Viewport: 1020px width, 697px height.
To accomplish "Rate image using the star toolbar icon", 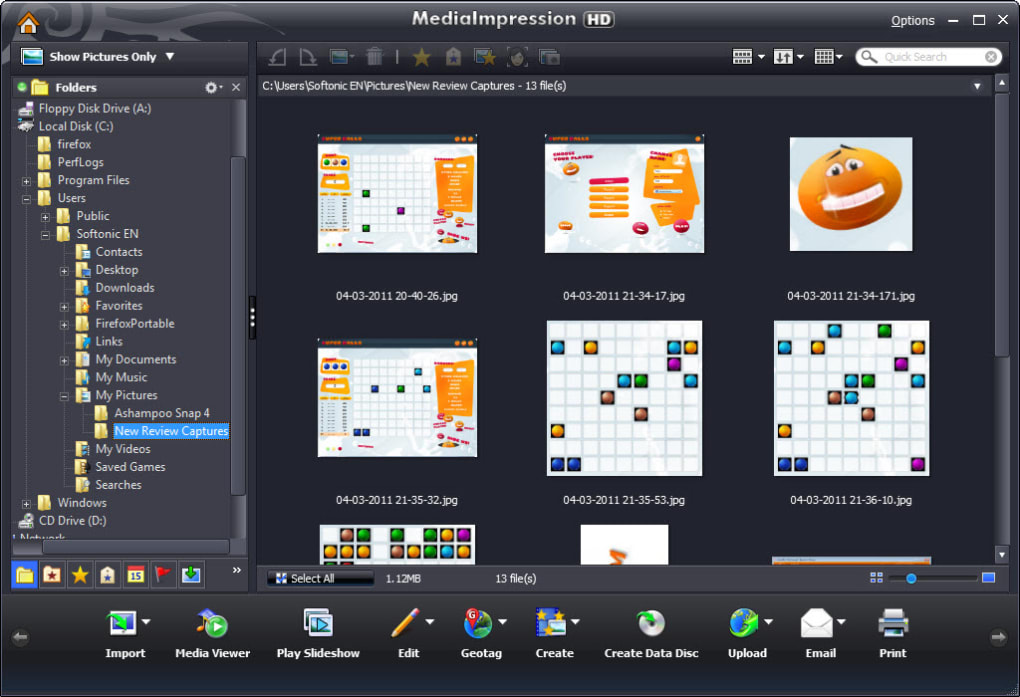I will tap(422, 57).
